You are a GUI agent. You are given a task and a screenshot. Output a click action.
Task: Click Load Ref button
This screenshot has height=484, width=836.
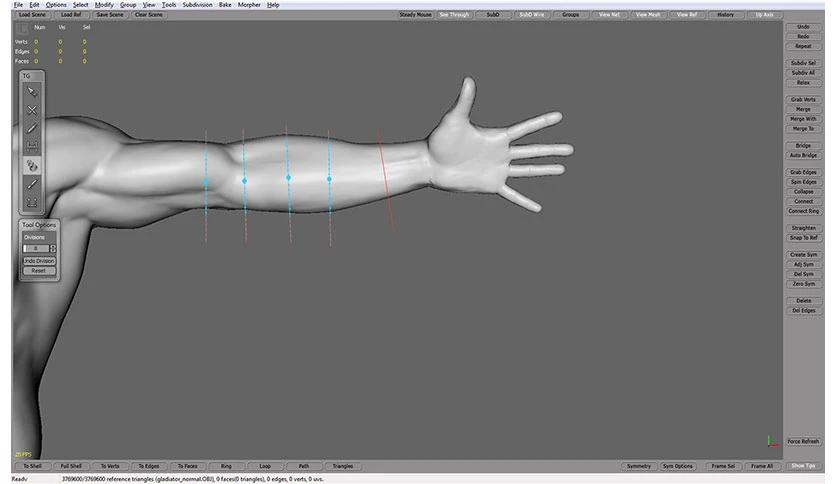pyautogui.click(x=71, y=15)
